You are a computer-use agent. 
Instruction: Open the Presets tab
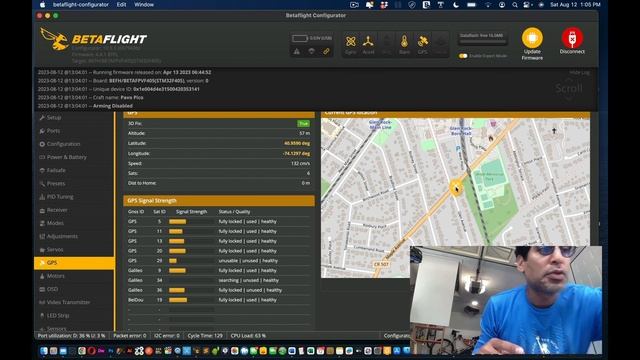(x=74, y=184)
